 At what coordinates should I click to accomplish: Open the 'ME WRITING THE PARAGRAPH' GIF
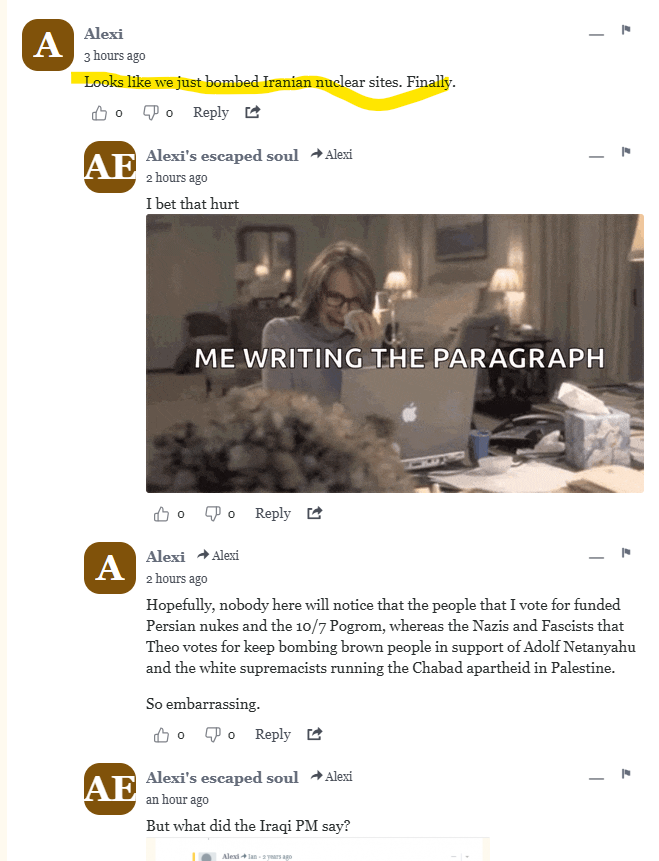tap(395, 353)
